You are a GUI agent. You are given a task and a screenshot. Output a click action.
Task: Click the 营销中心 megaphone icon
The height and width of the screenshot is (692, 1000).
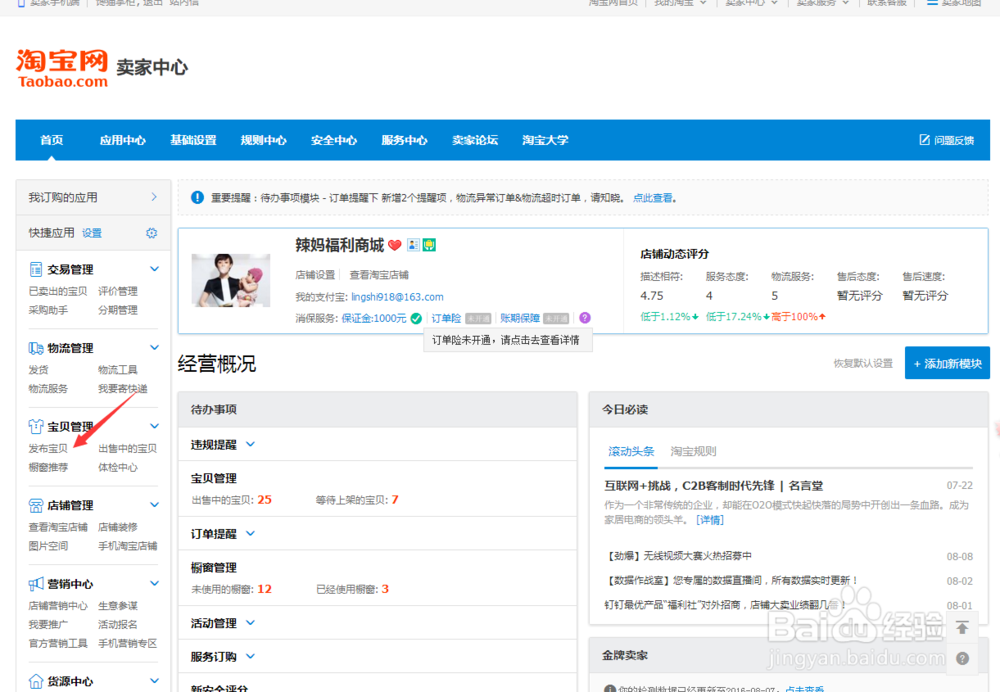coord(36,584)
